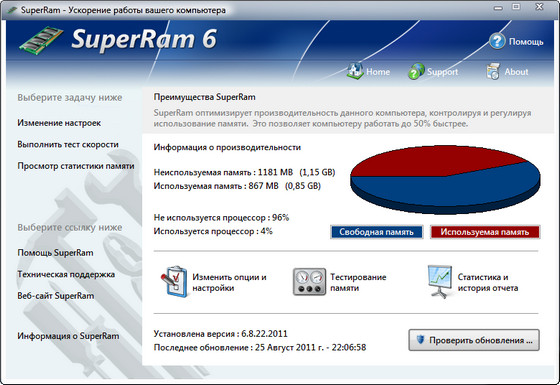
Task: Select Выполнить тест скорости task
Action: coord(68,145)
